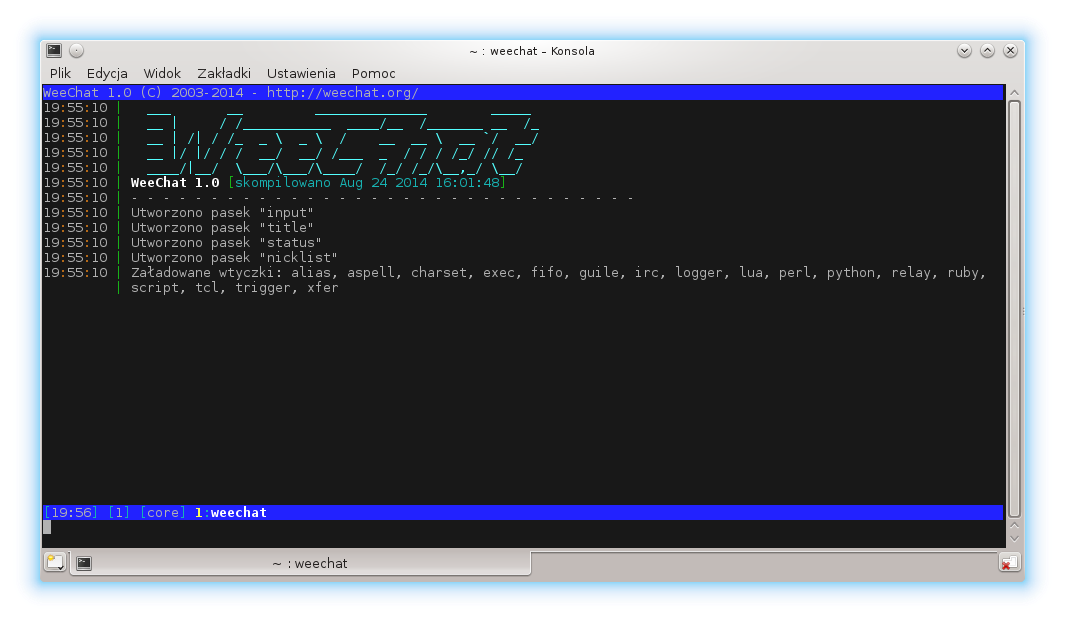Click the '[1]' buffer count in status bar
This screenshot has height=622, width=1065.
point(119,513)
